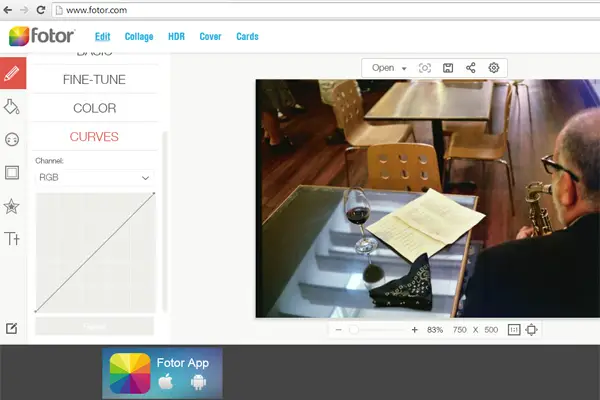Viewport: 600px width, 400px height.
Task: Show the image at actual 1:1 size
Action: [514, 330]
